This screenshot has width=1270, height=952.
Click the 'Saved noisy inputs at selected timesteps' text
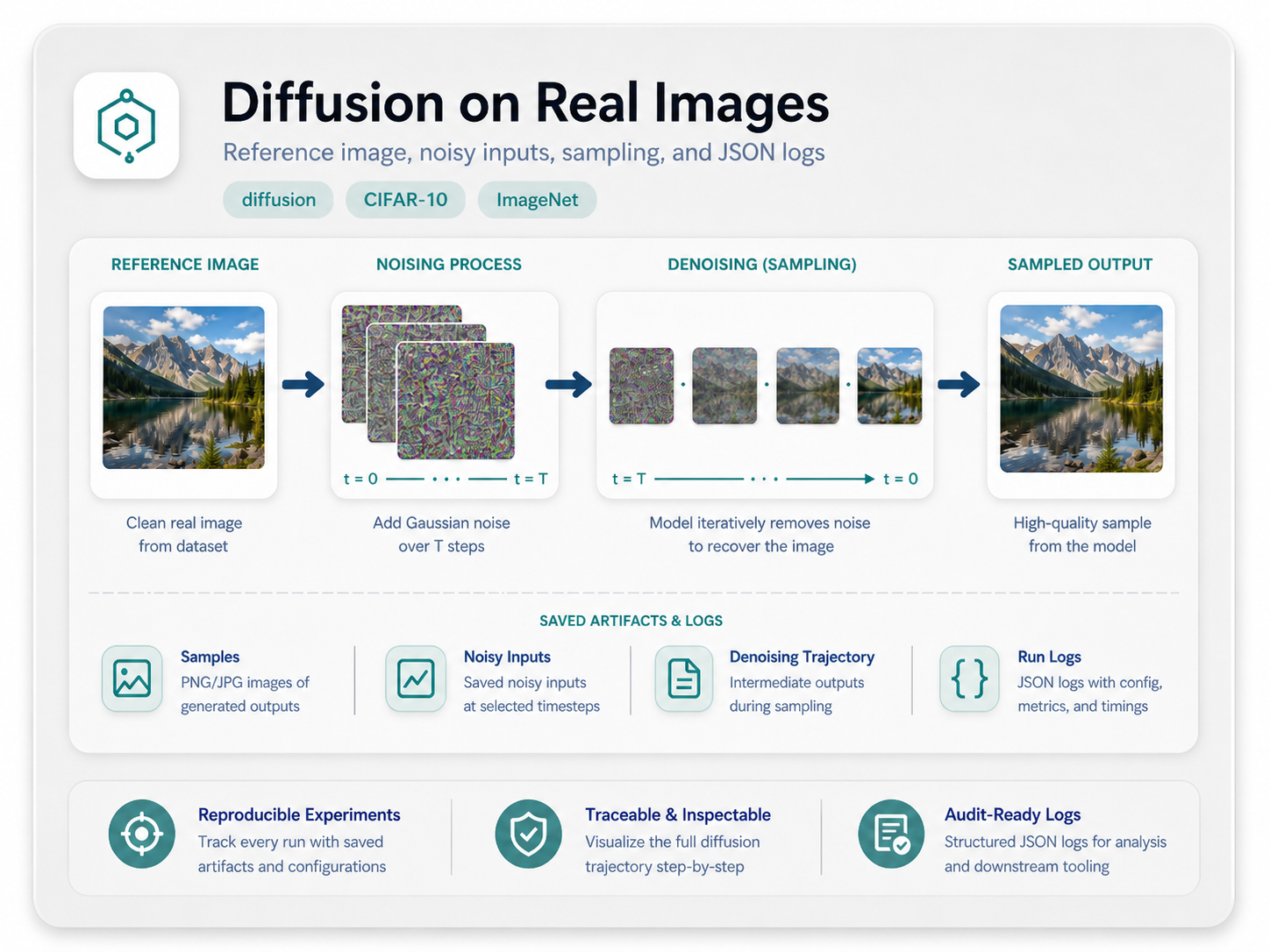(532, 694)
